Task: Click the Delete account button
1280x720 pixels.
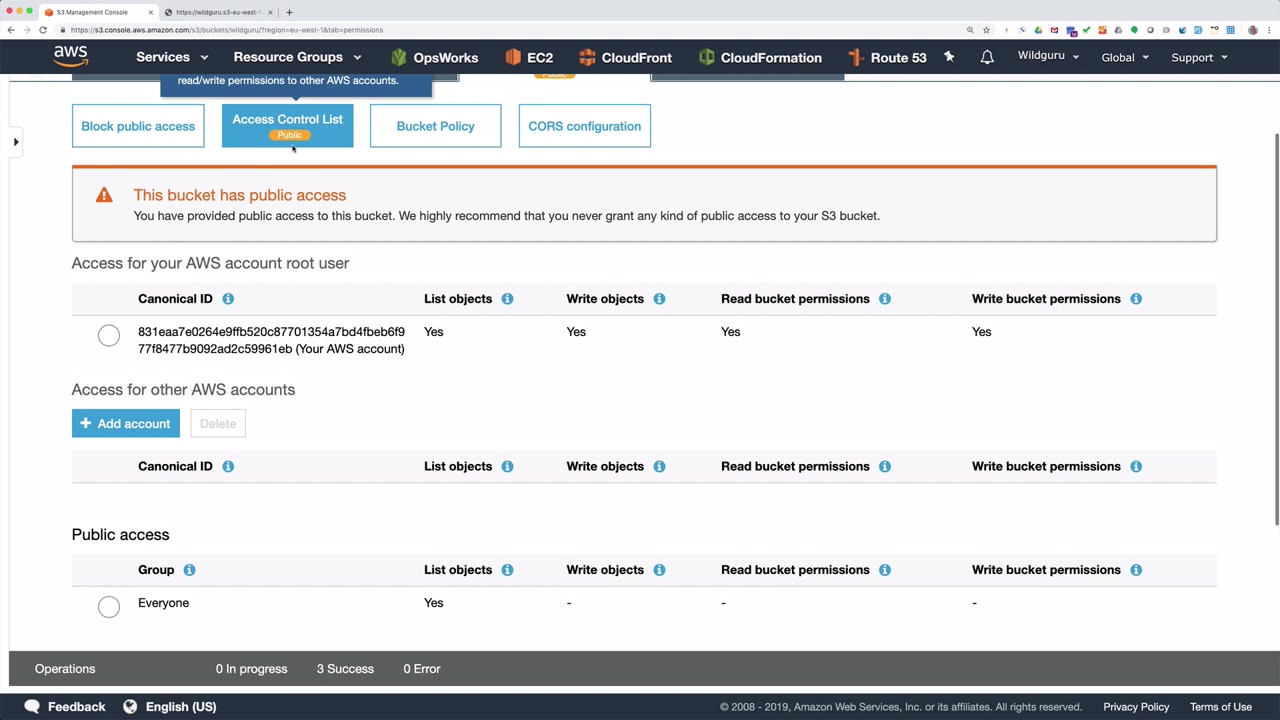Action: pyautogui.click(x=218, y=424)
